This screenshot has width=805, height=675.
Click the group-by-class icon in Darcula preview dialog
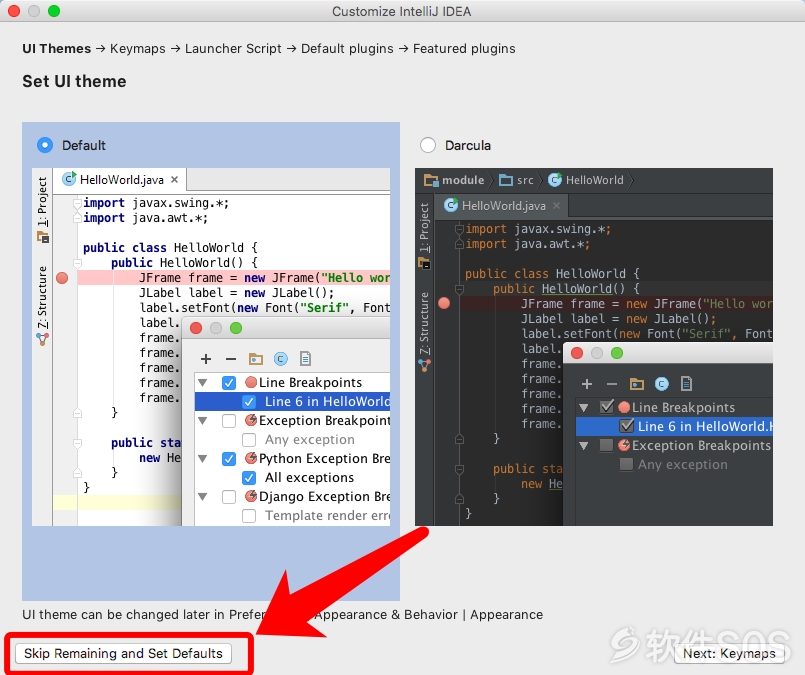(x=662, y=384)
